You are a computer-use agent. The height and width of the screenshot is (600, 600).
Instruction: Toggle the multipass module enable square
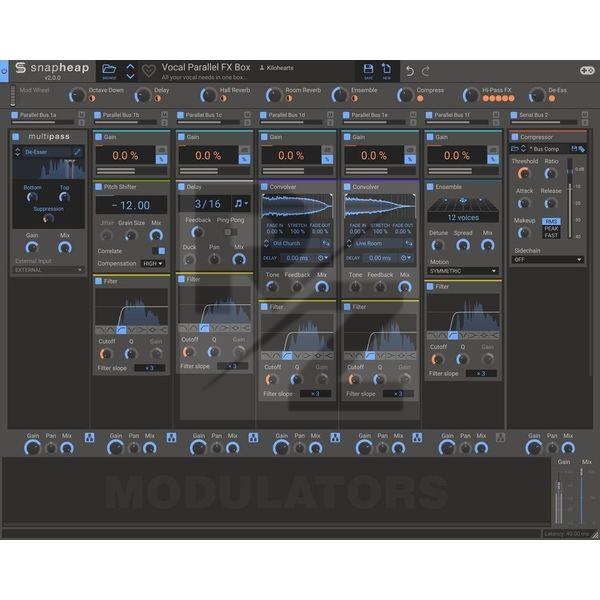click(x=16, y=137)
